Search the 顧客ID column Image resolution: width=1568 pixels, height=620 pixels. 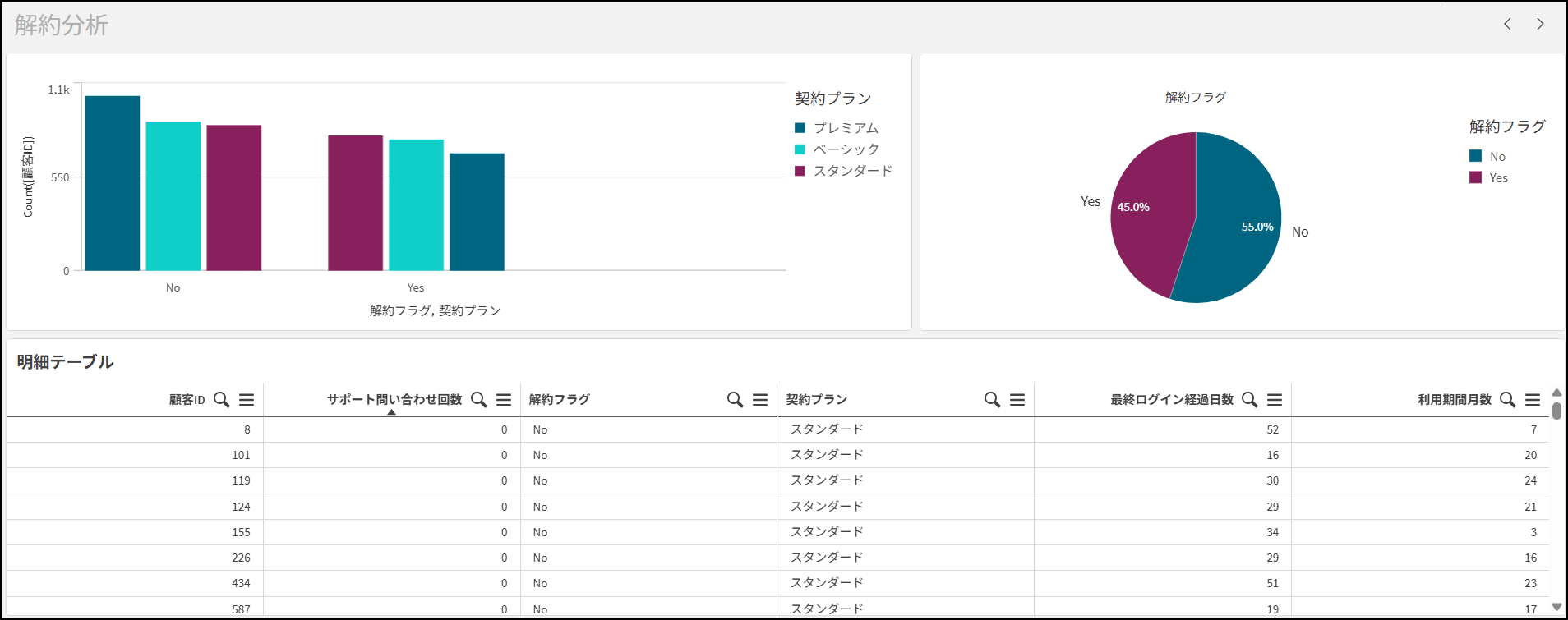tap(221, 400)
